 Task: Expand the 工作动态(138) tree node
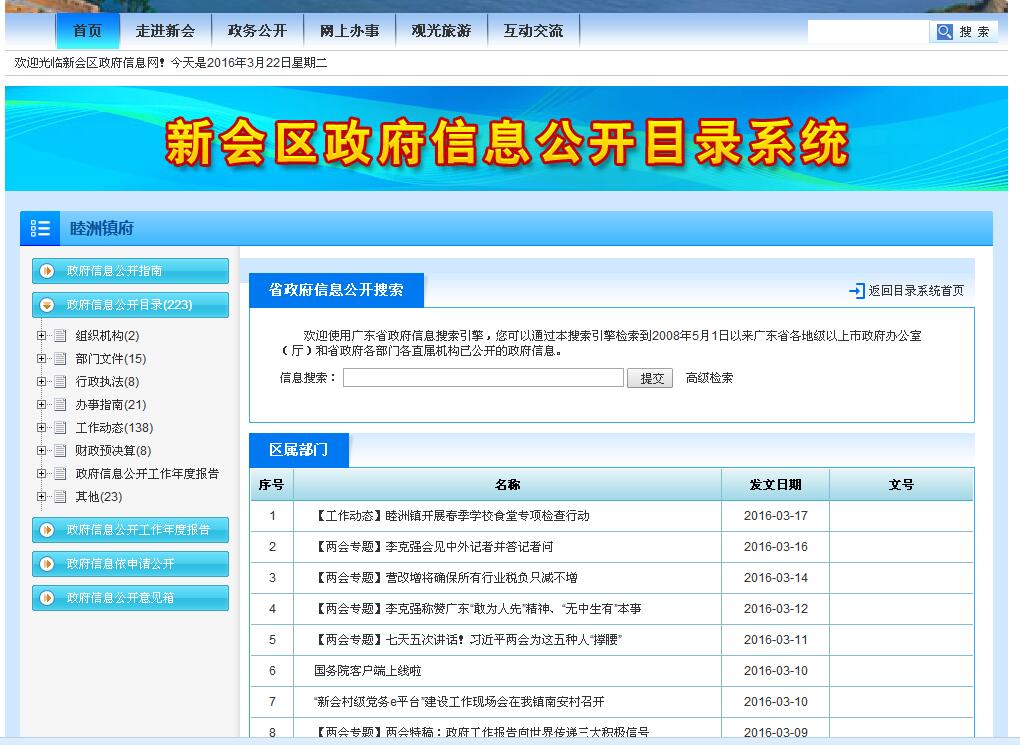pyautogui.click(x=42, y=428)
